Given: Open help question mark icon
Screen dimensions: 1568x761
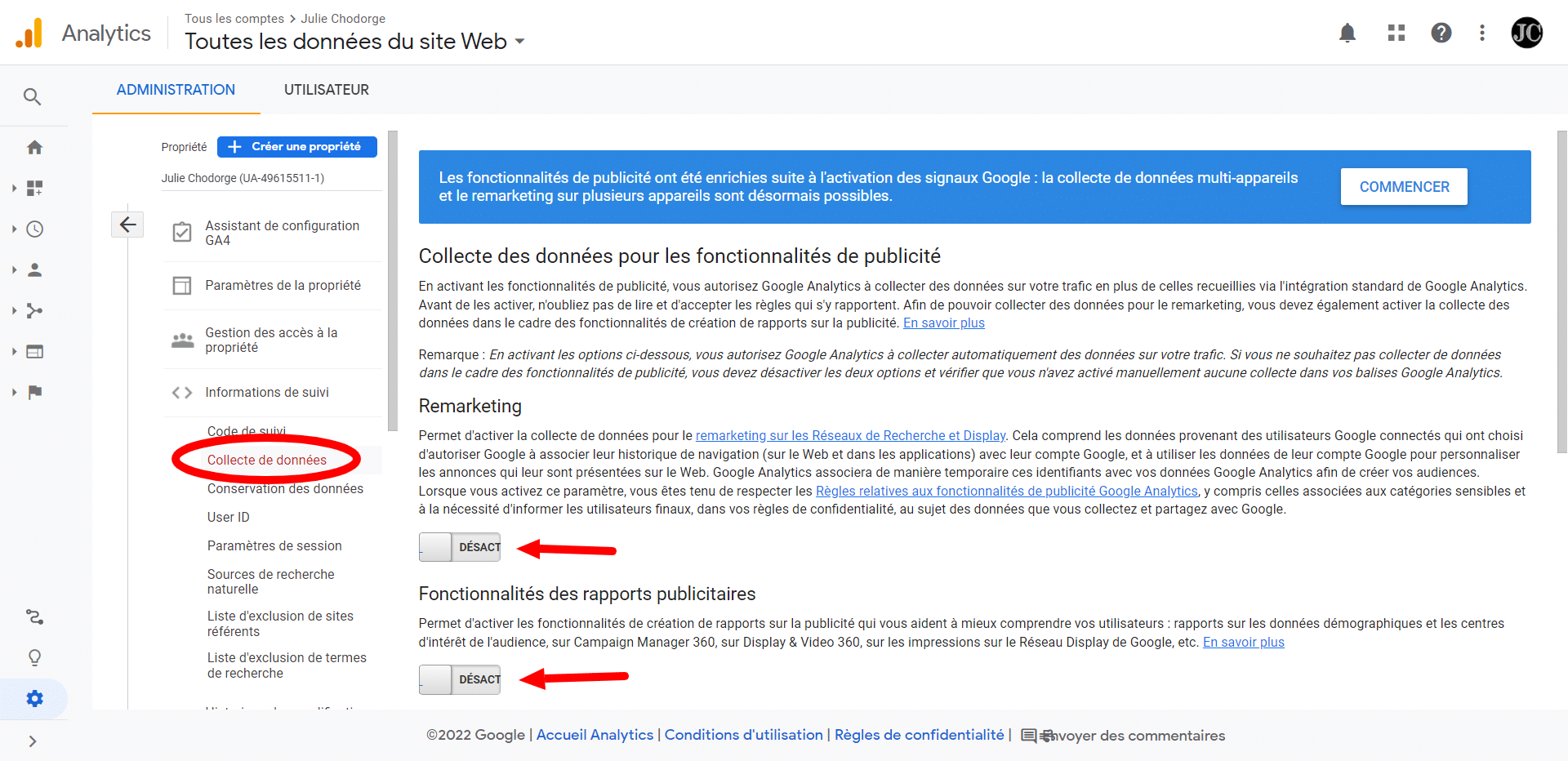Looking at the screenshot, I should 1441,33.
